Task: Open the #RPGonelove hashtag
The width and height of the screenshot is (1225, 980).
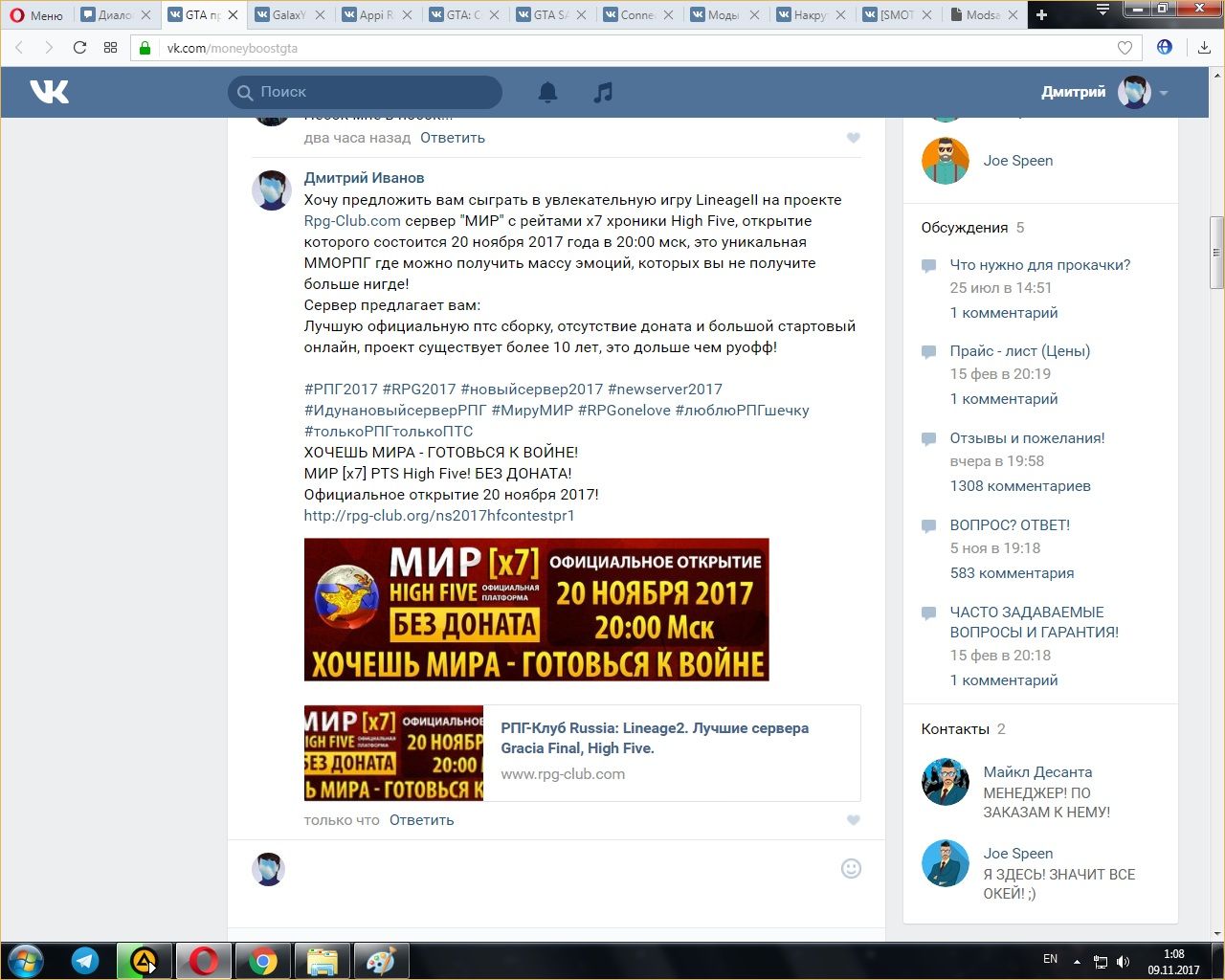Action: coord(624,411)
